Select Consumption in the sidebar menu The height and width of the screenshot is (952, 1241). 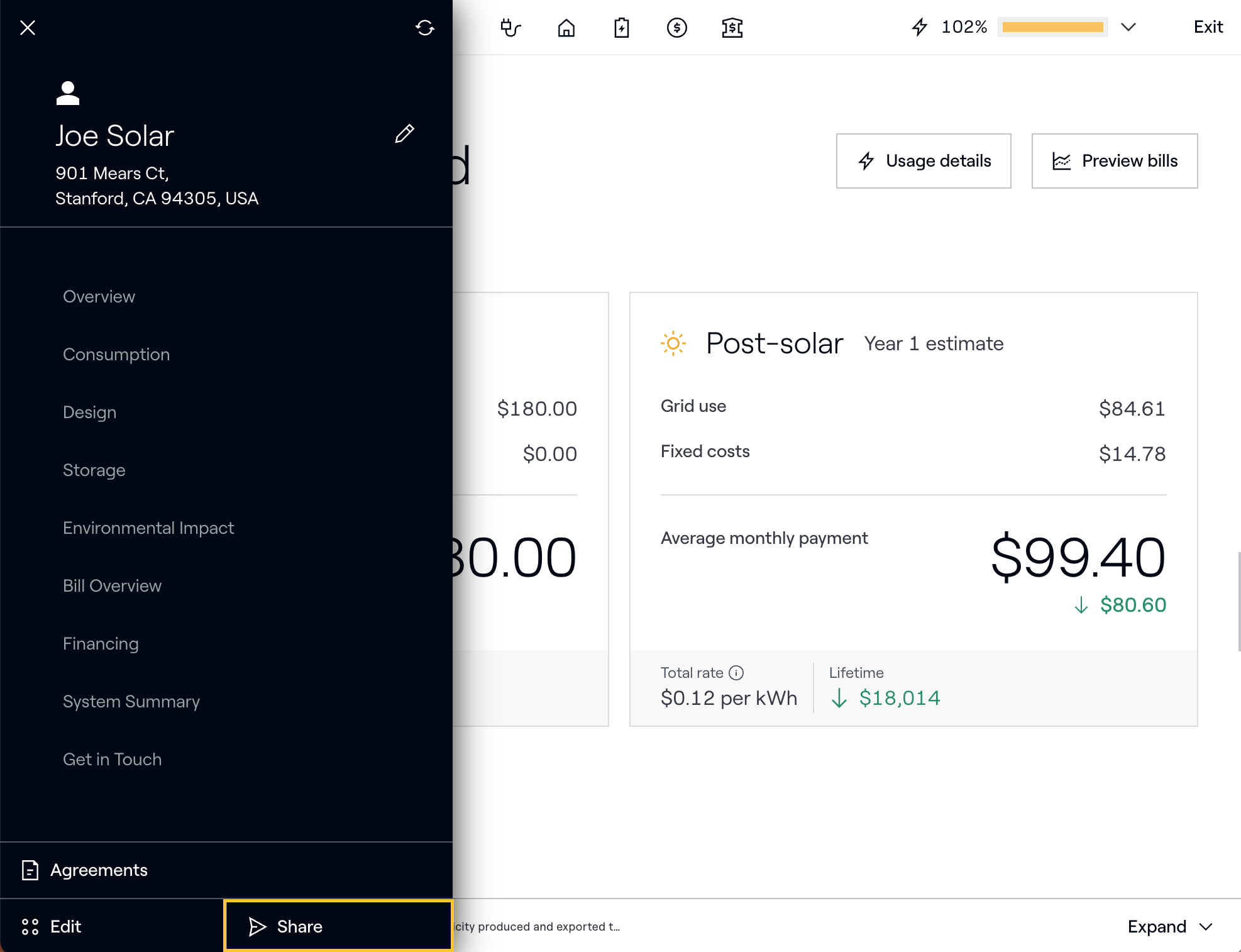[116, 355]
